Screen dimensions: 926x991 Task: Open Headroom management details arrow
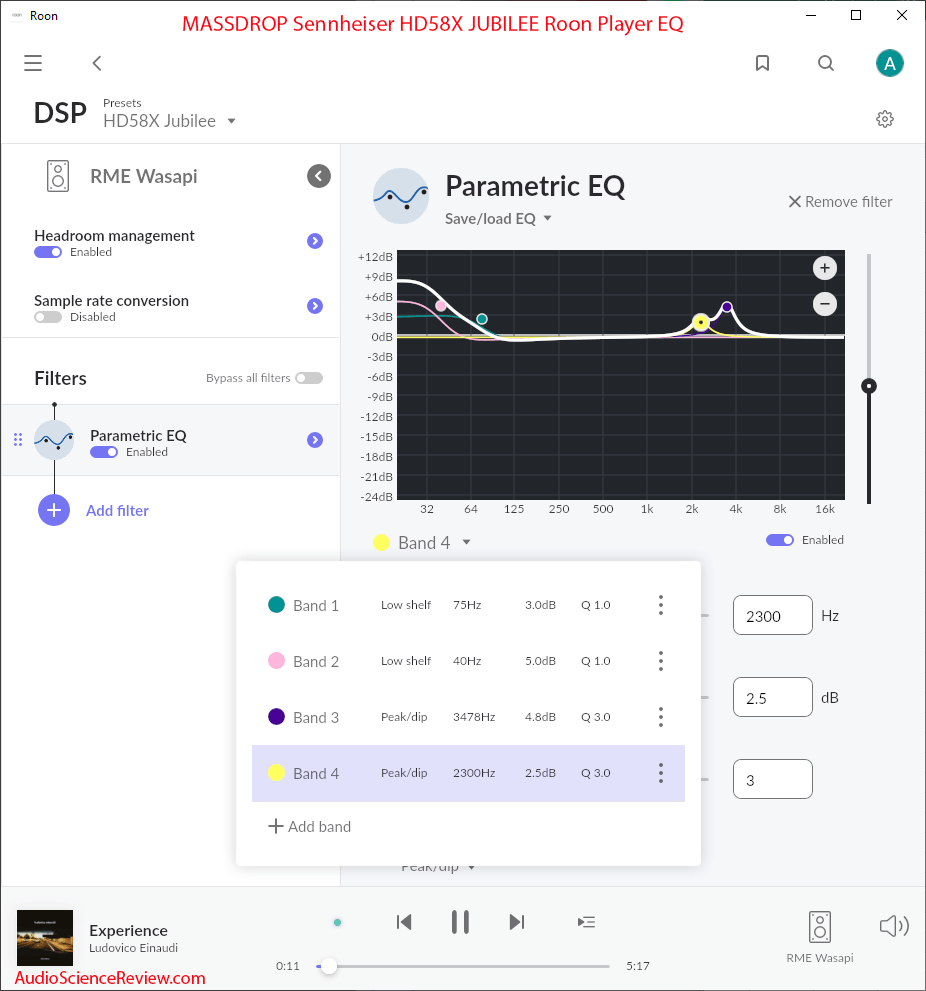(x=315, y=241)
